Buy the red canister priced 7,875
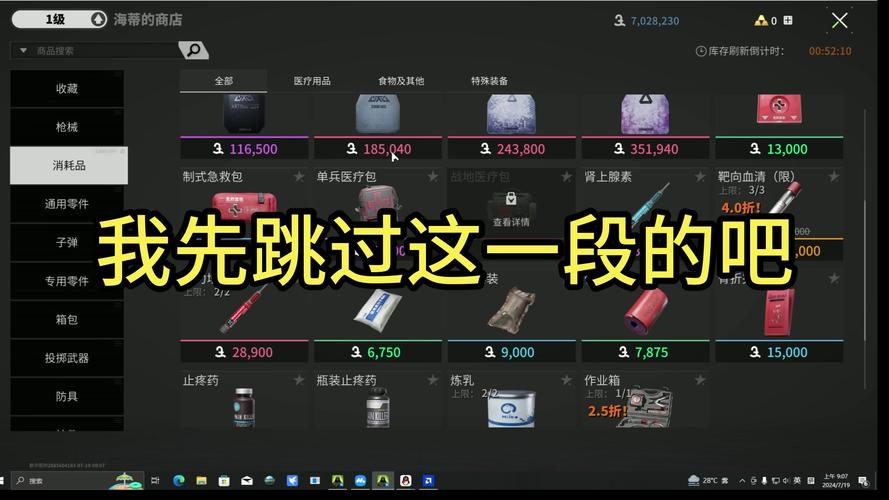This screenshot has width=889, height=500. point(646,352)
